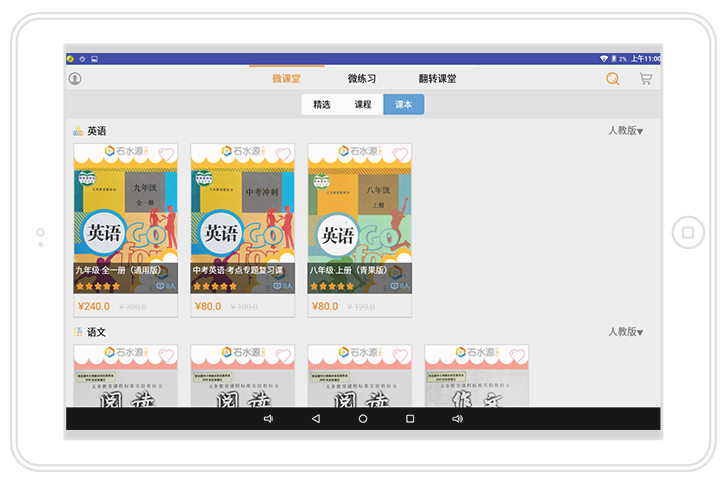The width and height of the screenshot is (727, 484).
Task: Open the 九年级 全一册 English book cover
Action: point(126,220)
